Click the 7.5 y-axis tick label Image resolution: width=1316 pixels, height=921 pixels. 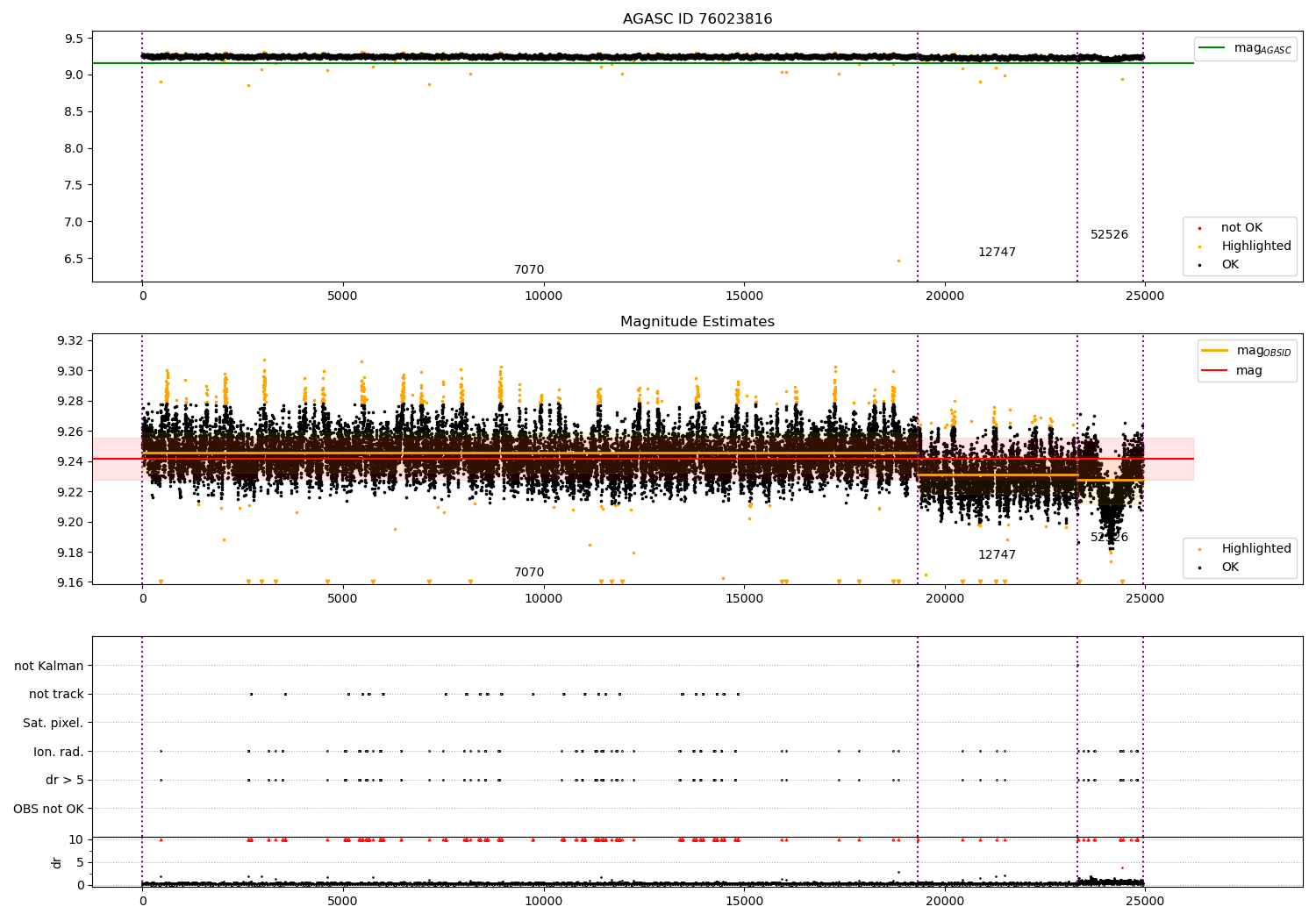74,185
